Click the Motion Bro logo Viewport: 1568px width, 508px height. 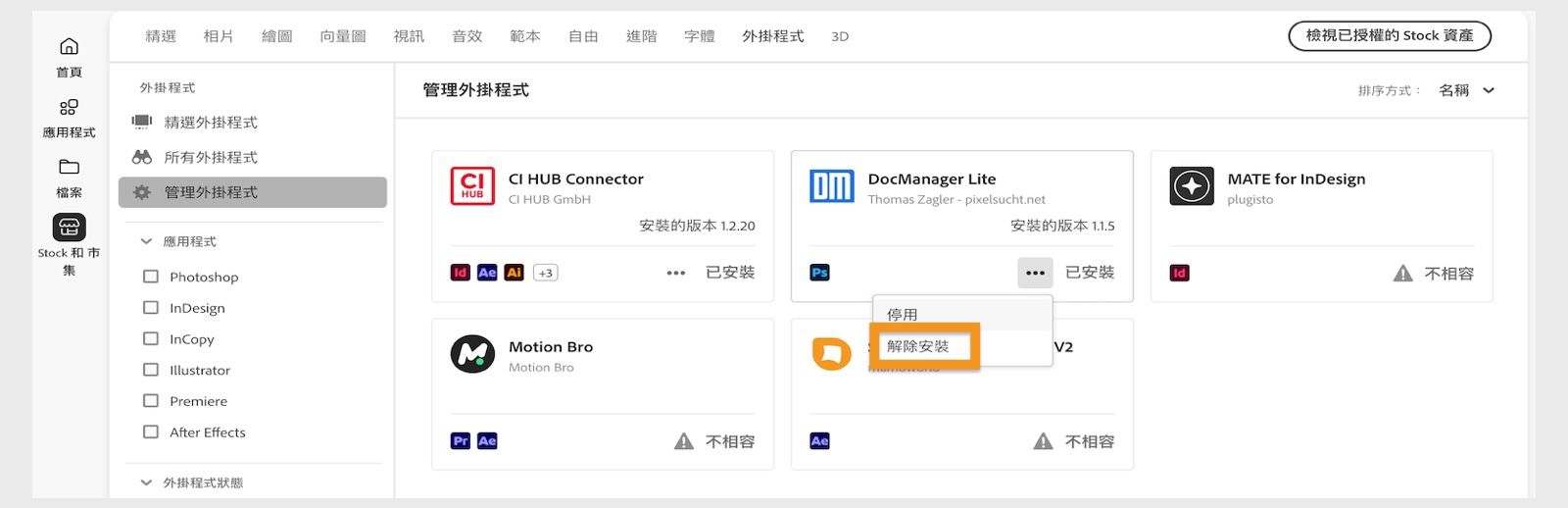click(x=472, y=354)
